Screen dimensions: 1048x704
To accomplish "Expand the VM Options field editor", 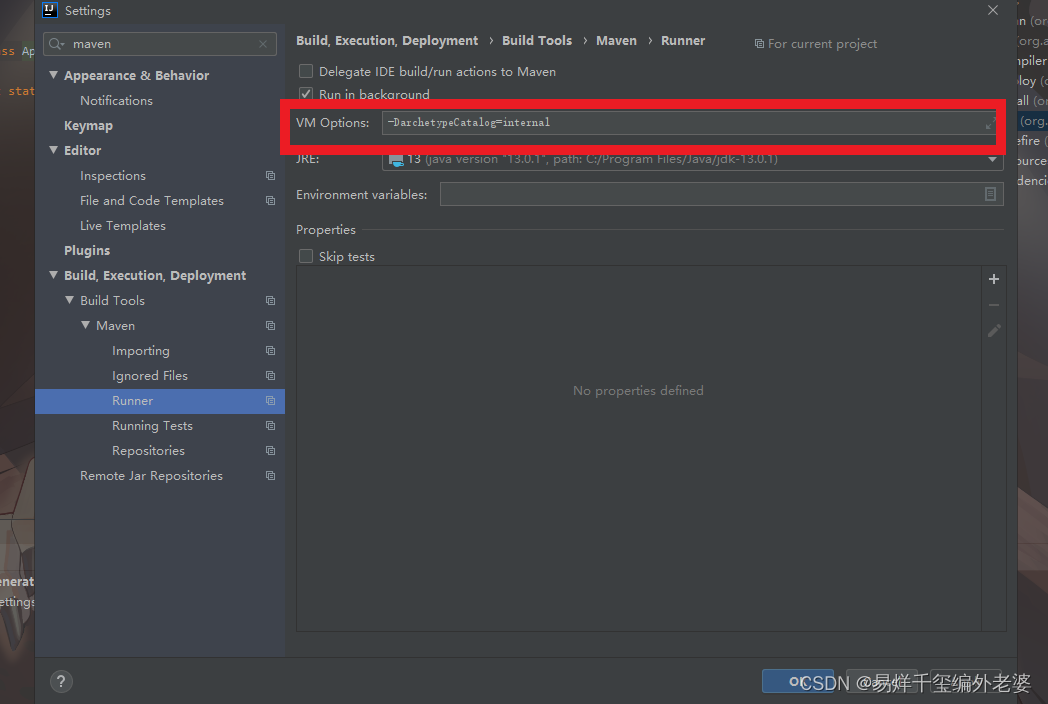I will click(x=990, y=124).
